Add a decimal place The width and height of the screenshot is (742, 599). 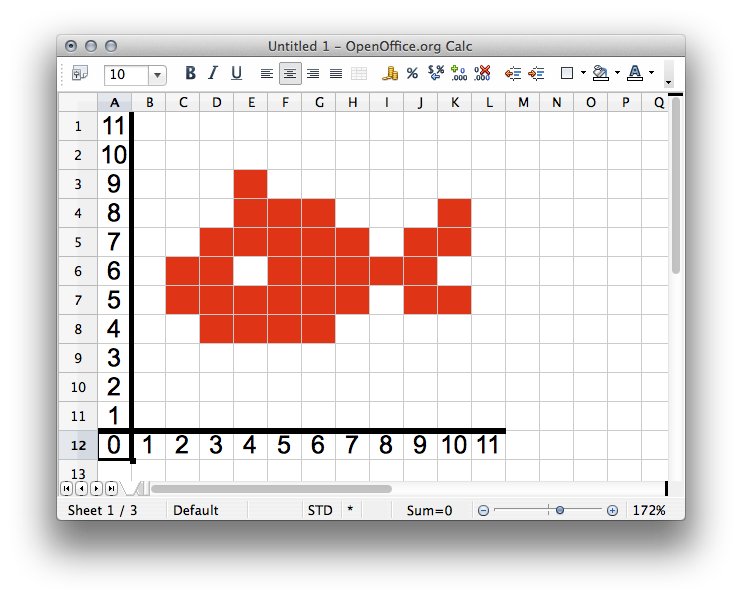459,73
